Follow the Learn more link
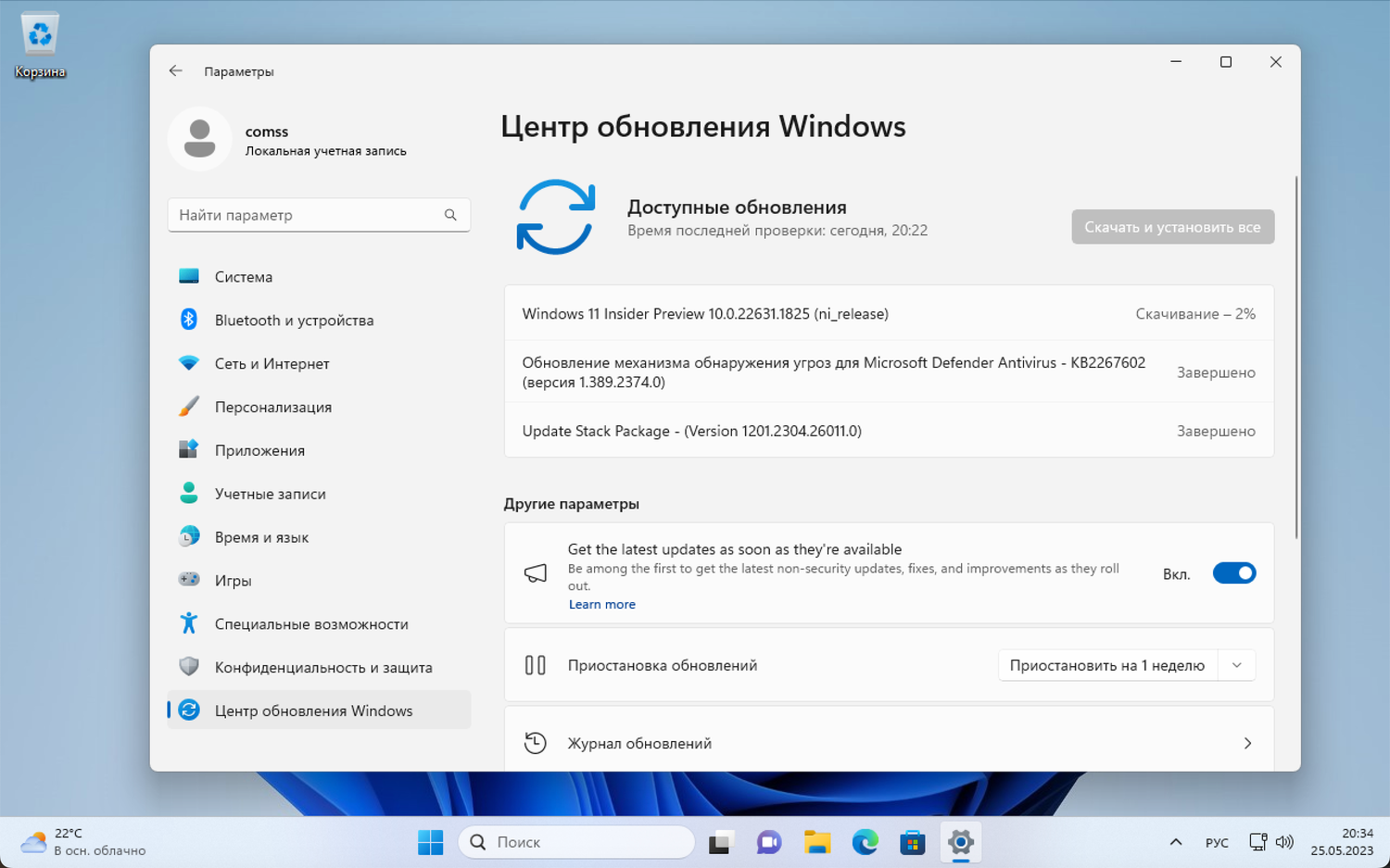 pyautogui.click(x=601, y=604)
